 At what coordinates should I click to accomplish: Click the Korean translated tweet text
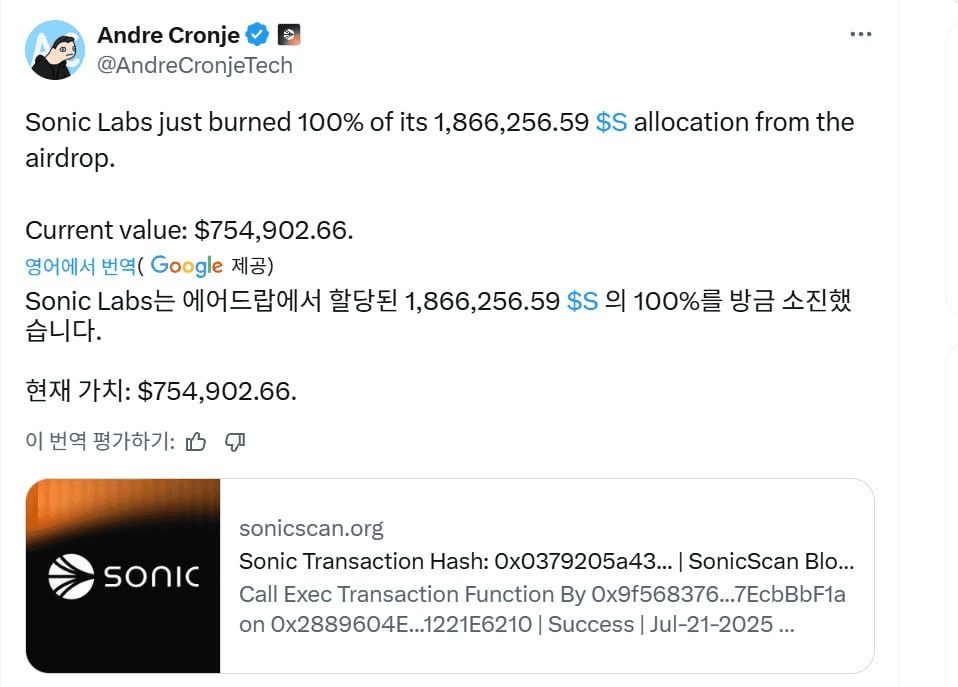click(439, 315)
